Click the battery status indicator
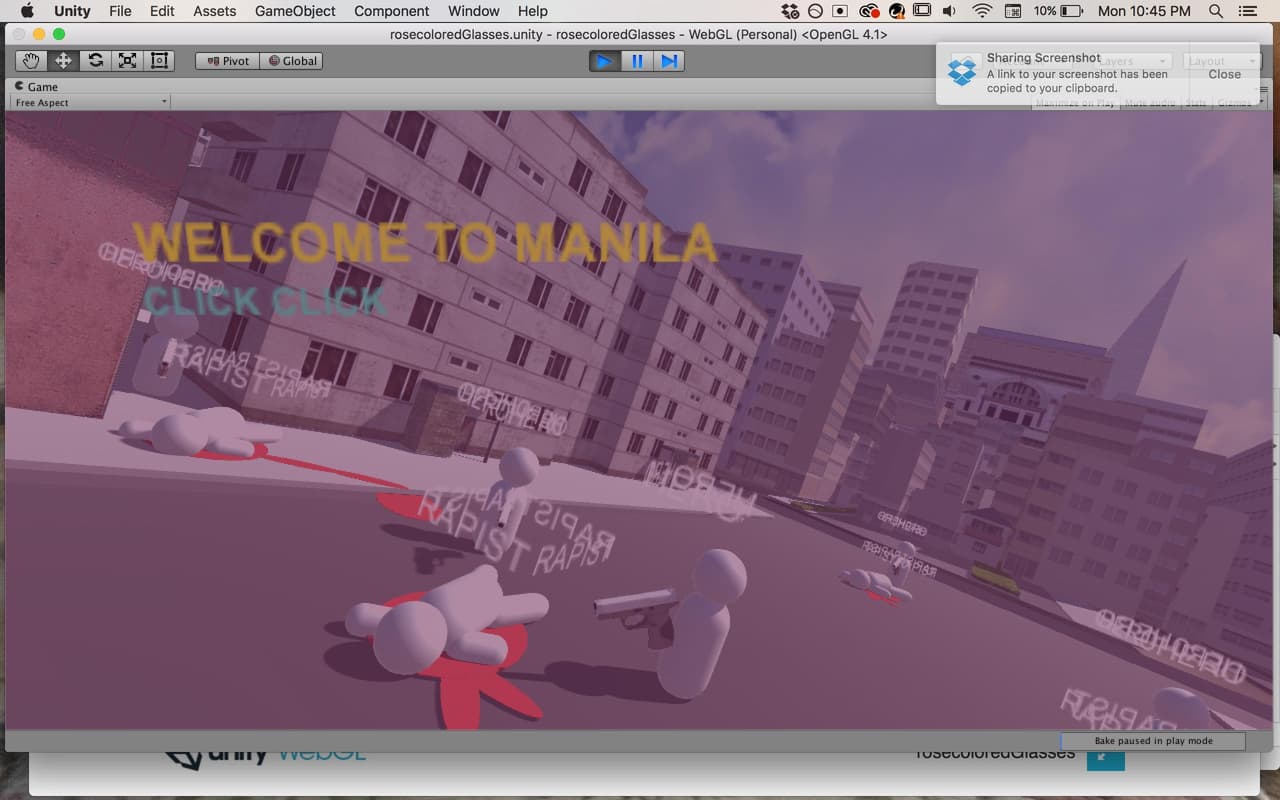 pyautogui.click(x=1058, y=11)
